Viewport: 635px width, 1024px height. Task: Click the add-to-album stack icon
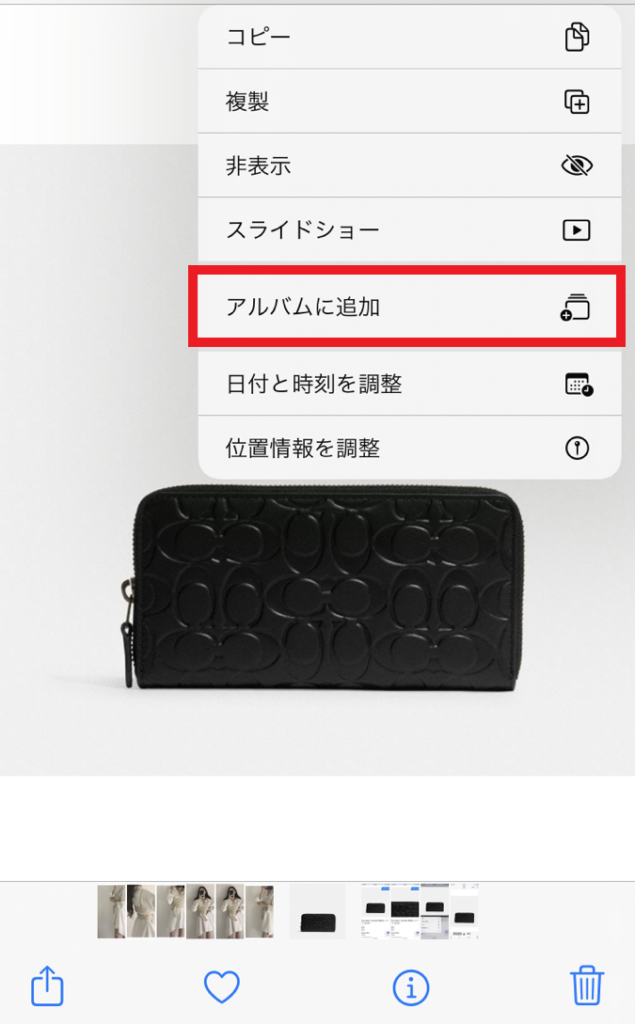point(575,307)
